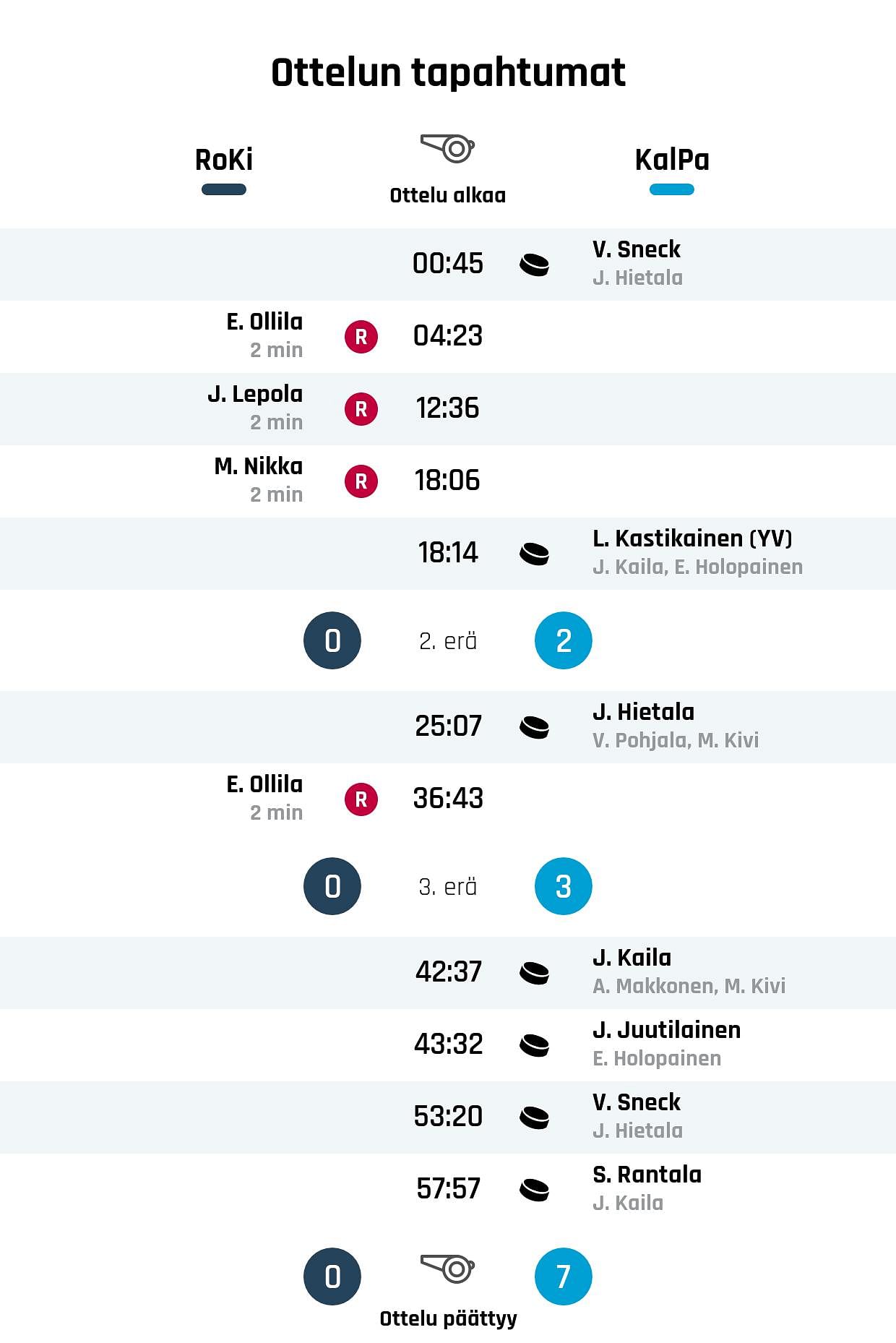This screenshot has height=1343, width=896.
Task: Click the puck icon at 00:45
Action: tap(535, 265)
